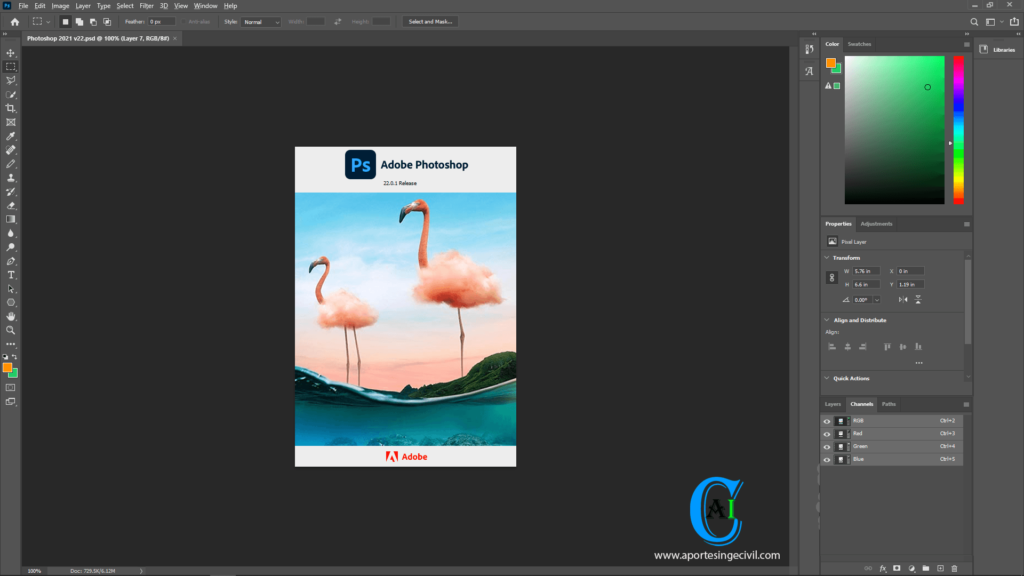Image resolution: width=1024 pixels, height=576 pixels.
Task: Pick the Eyedropper tool
Action: (11, 136)
